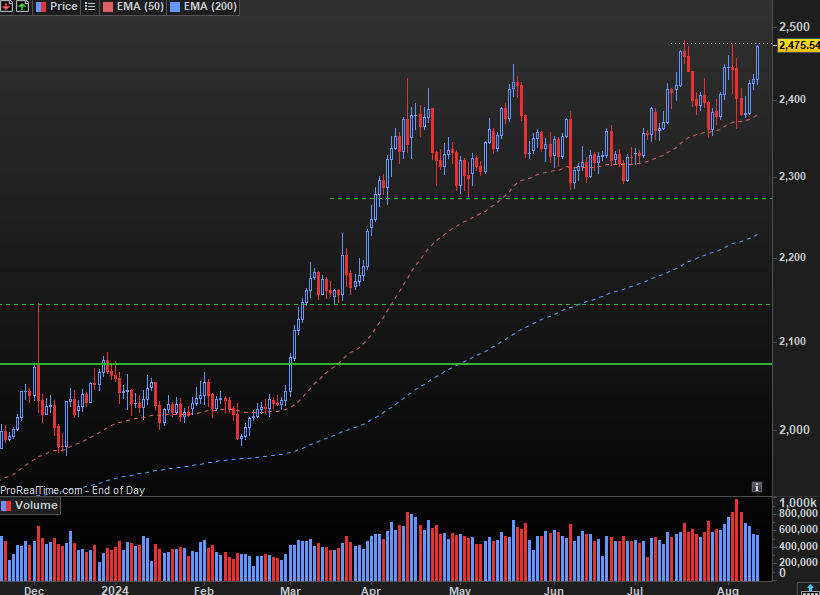
Task: Click the 2,200 price axis label
Action: click(792, 257)
